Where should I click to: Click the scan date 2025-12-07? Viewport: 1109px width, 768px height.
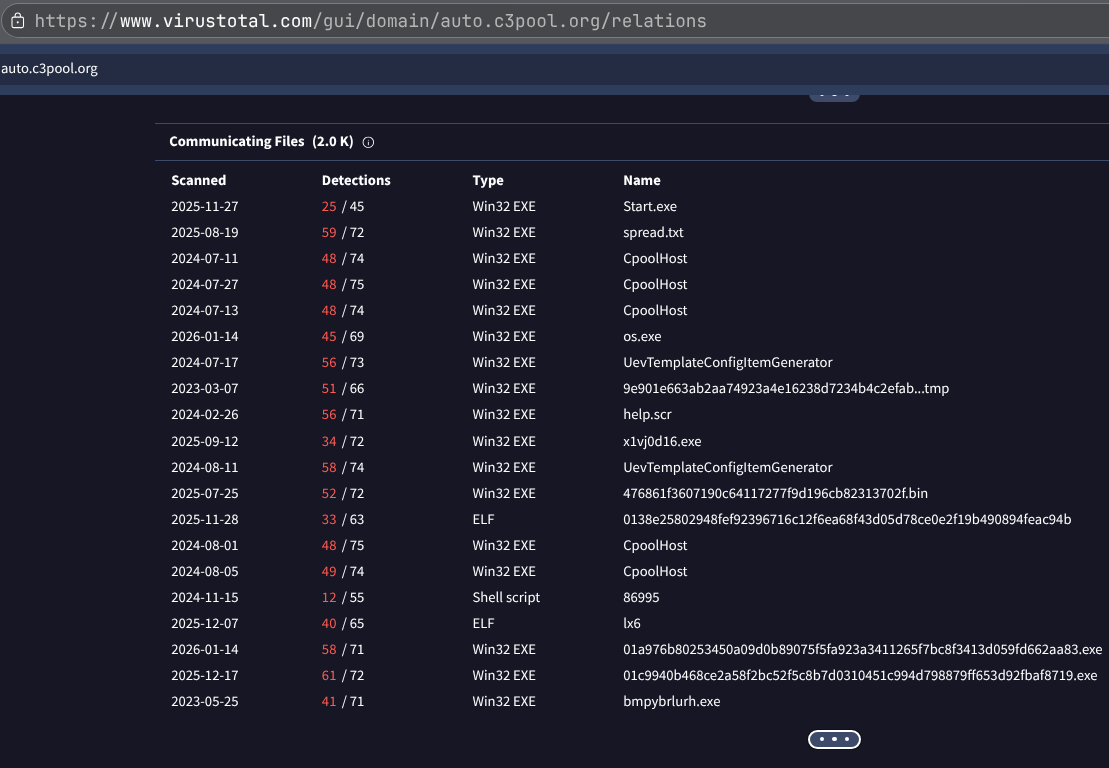(204, 624)
